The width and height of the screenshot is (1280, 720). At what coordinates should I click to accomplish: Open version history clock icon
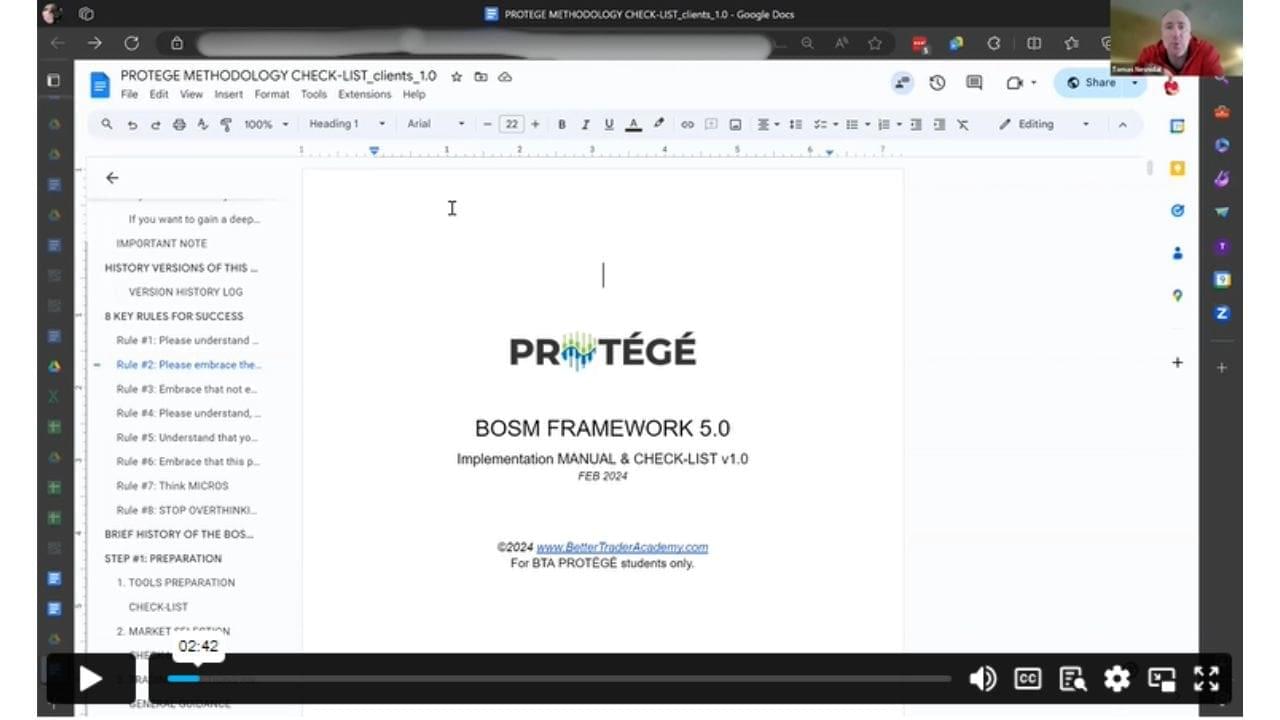point(937,83)
